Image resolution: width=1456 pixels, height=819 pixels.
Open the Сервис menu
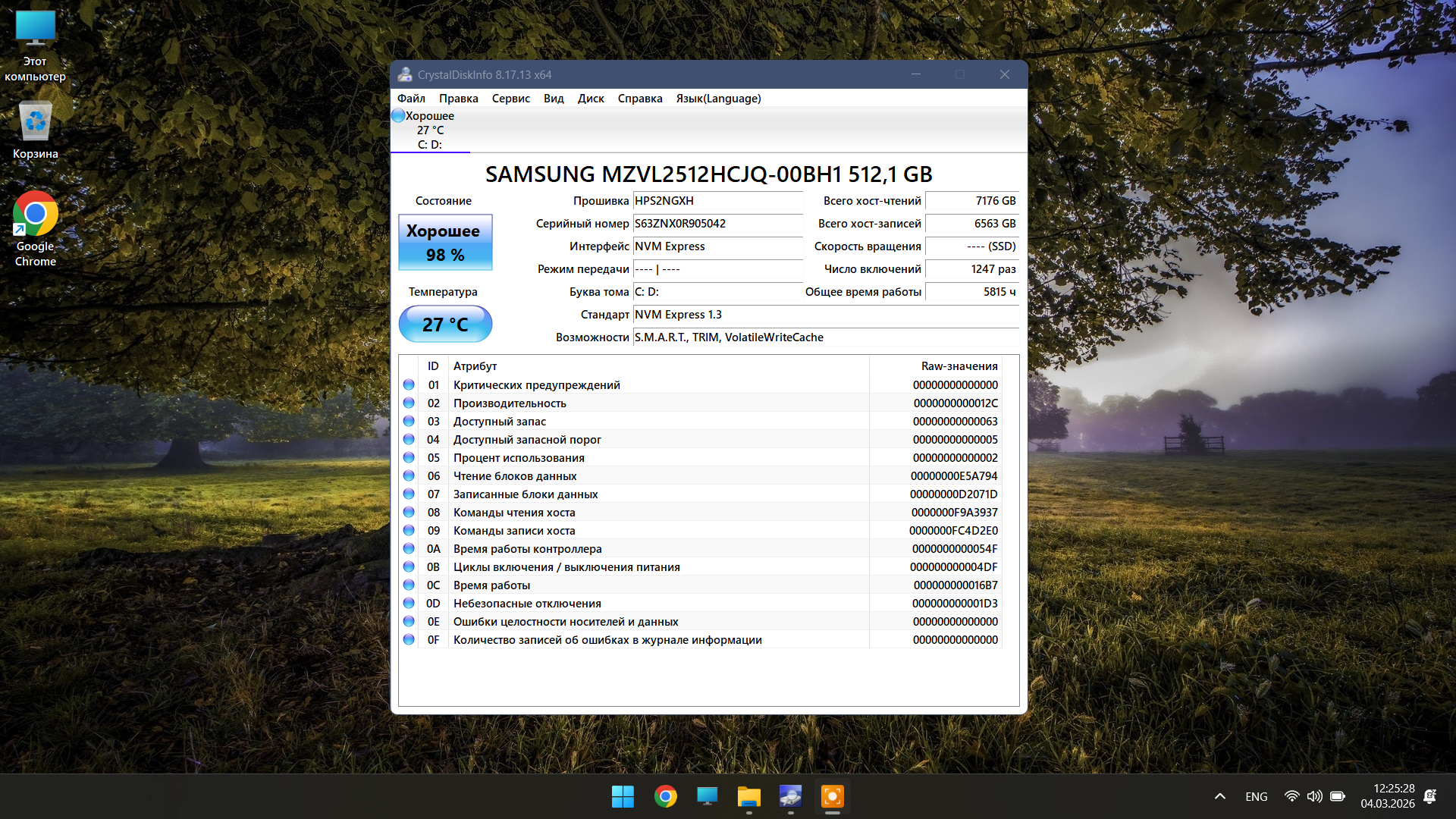click(510, 99)
